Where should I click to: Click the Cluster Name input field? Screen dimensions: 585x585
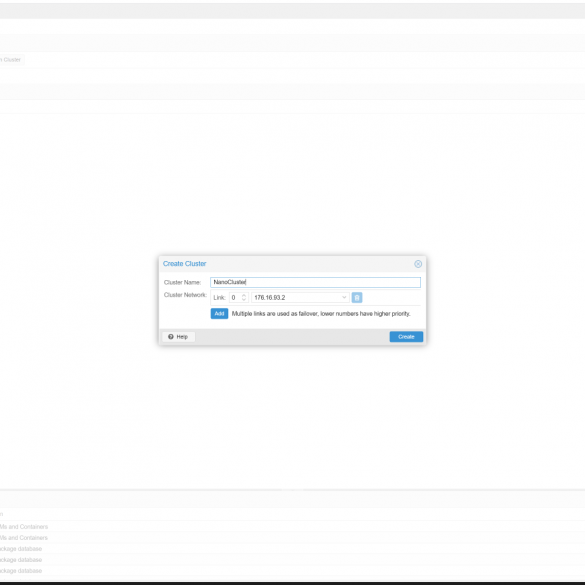pos(315,282)
